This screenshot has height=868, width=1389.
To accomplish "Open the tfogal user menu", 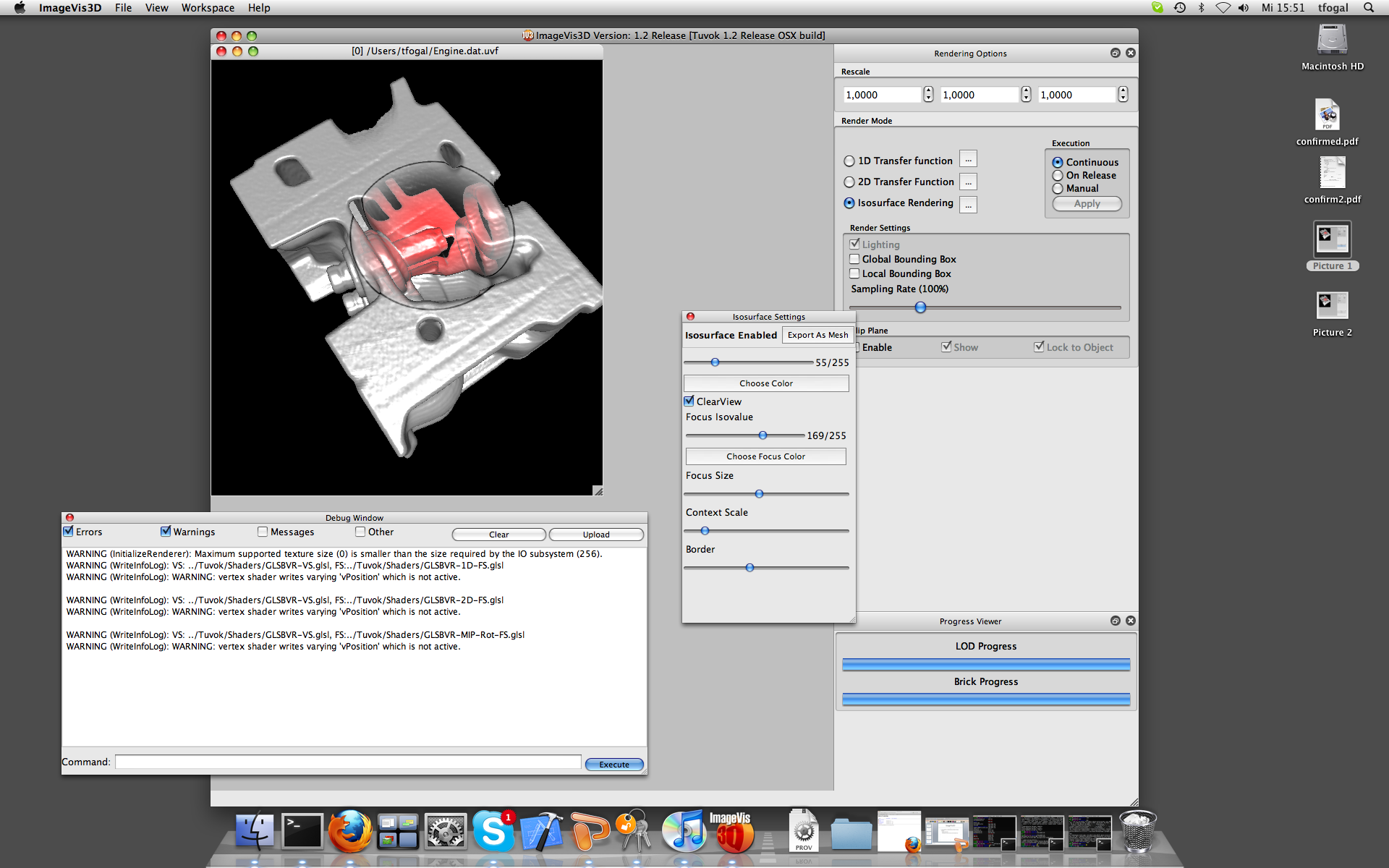I will [x=1333, y=8].
